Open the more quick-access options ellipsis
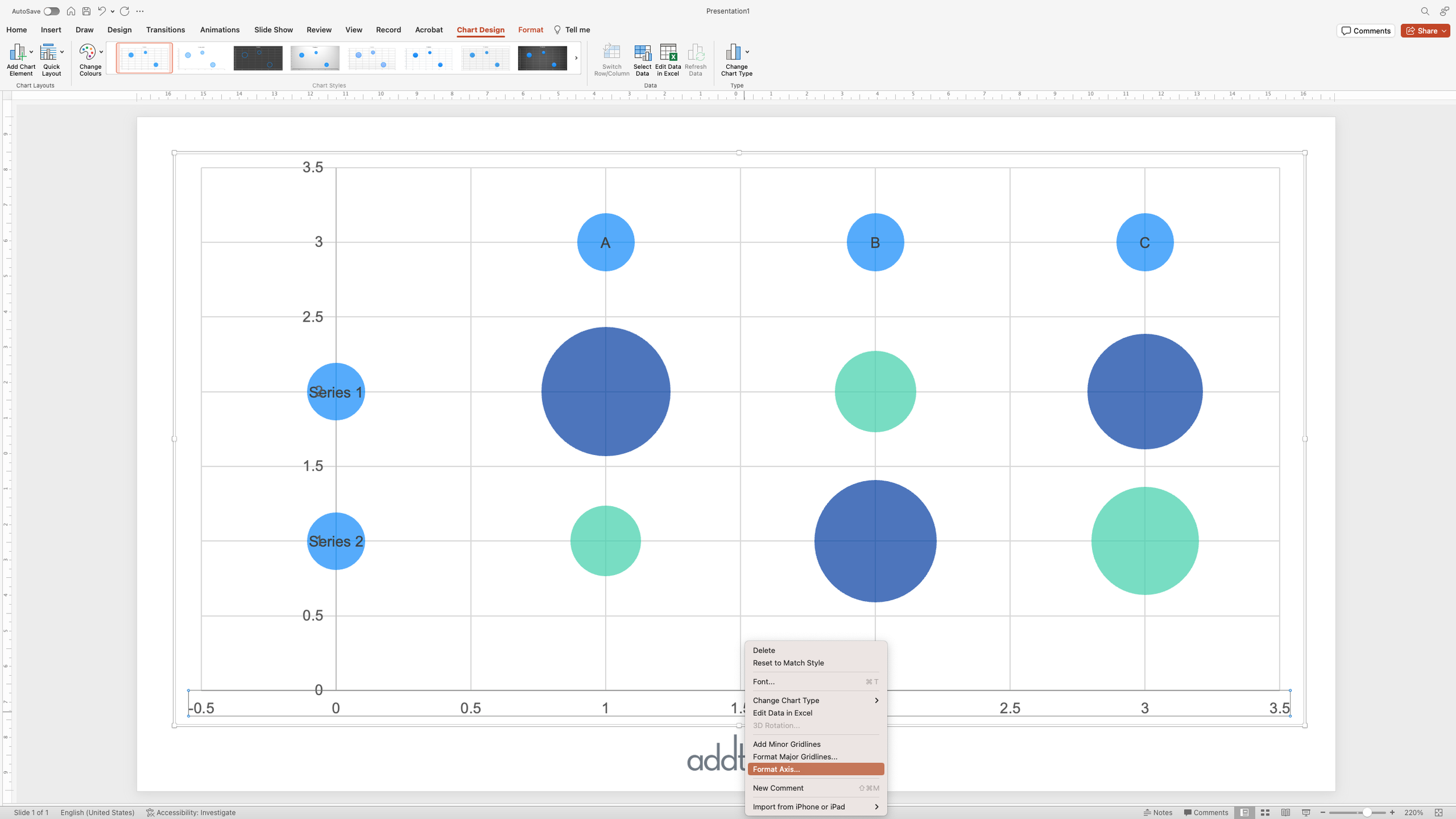 click(x=140, y=11)
